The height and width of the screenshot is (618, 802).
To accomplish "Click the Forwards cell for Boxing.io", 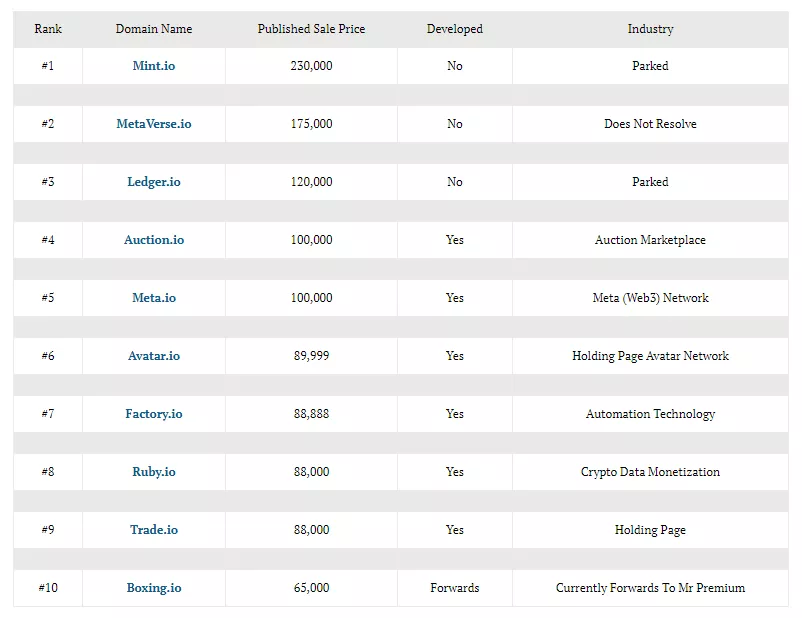I will click(455, 588).
